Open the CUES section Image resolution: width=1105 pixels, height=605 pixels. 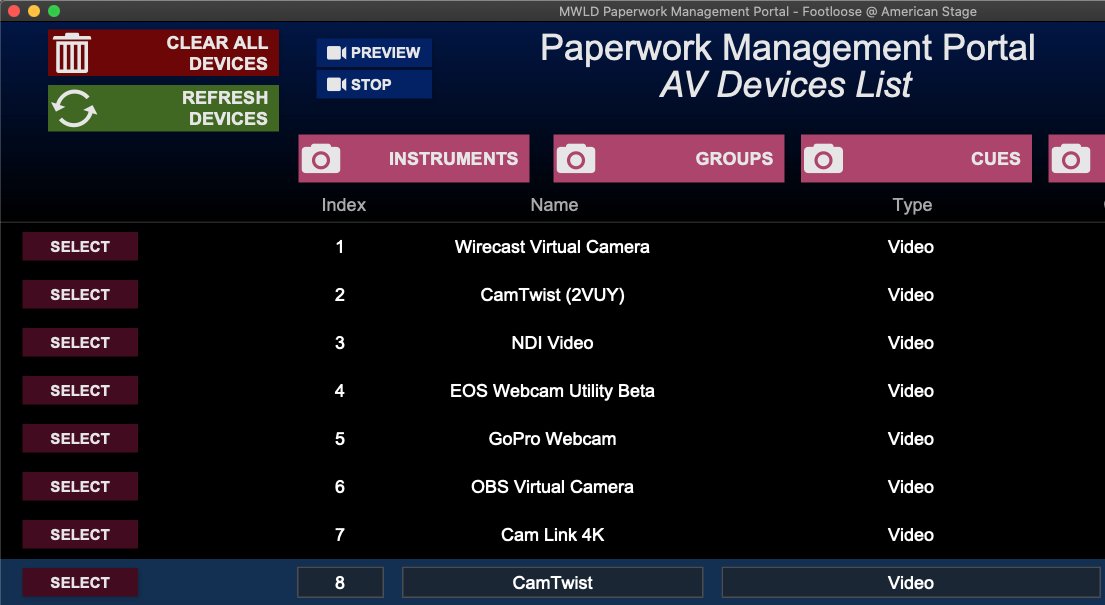pyautogui.click(x=916, y=159)
